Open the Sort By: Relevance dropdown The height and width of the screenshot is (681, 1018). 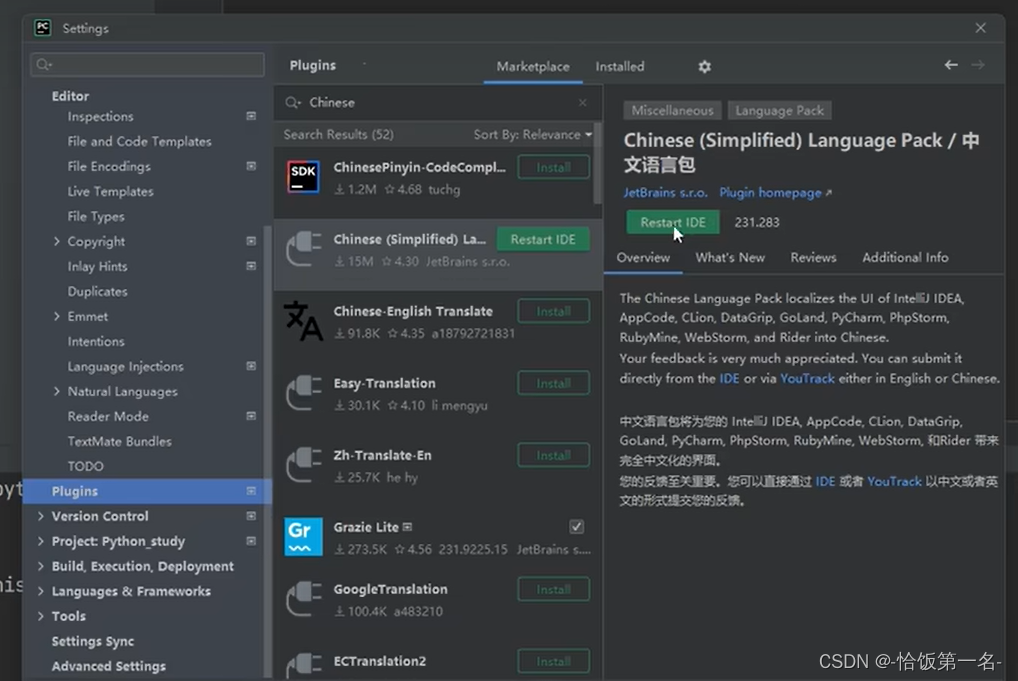(x=532, y=134)
